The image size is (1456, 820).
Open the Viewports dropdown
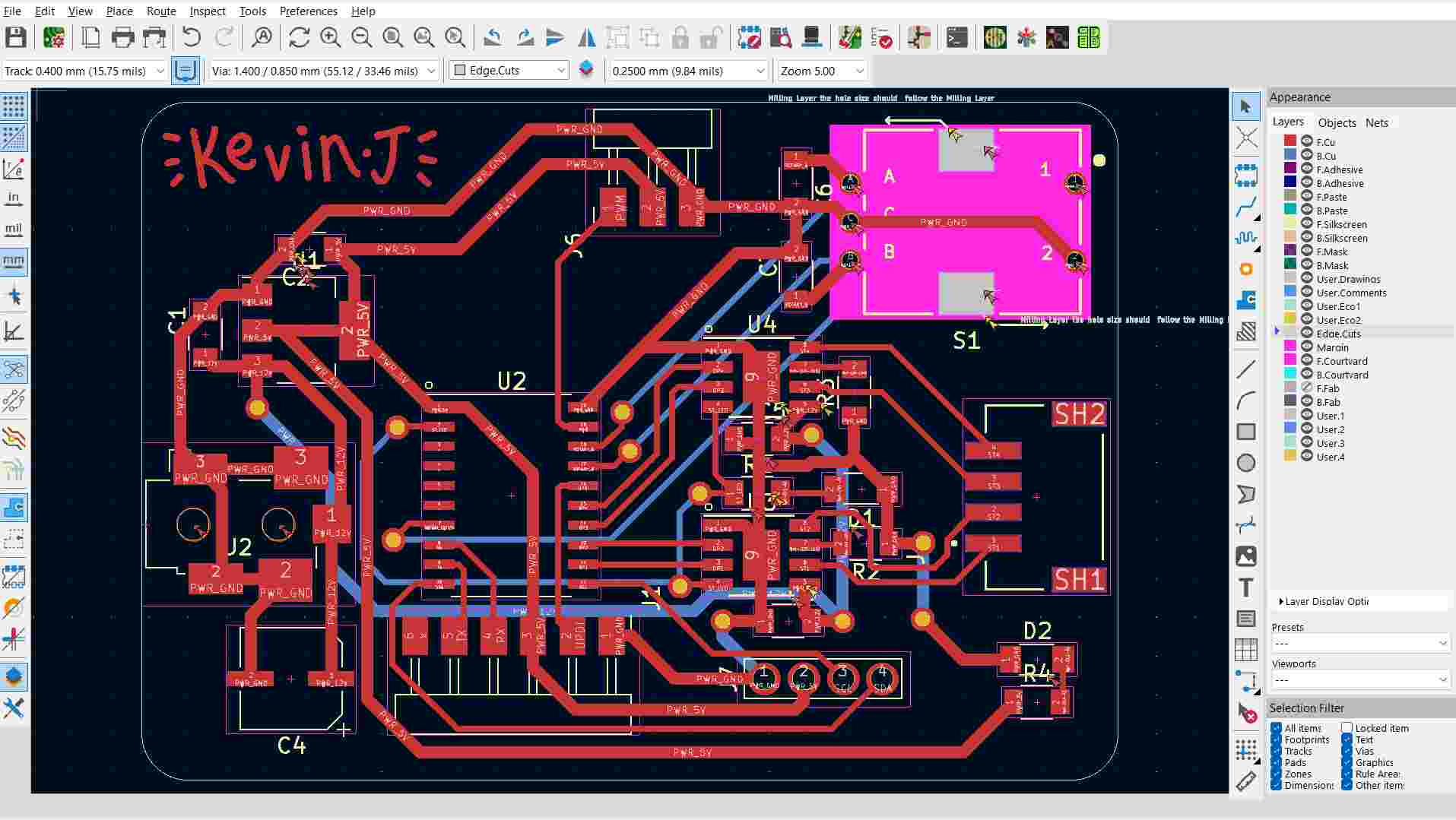click(x=1360, y=679)
